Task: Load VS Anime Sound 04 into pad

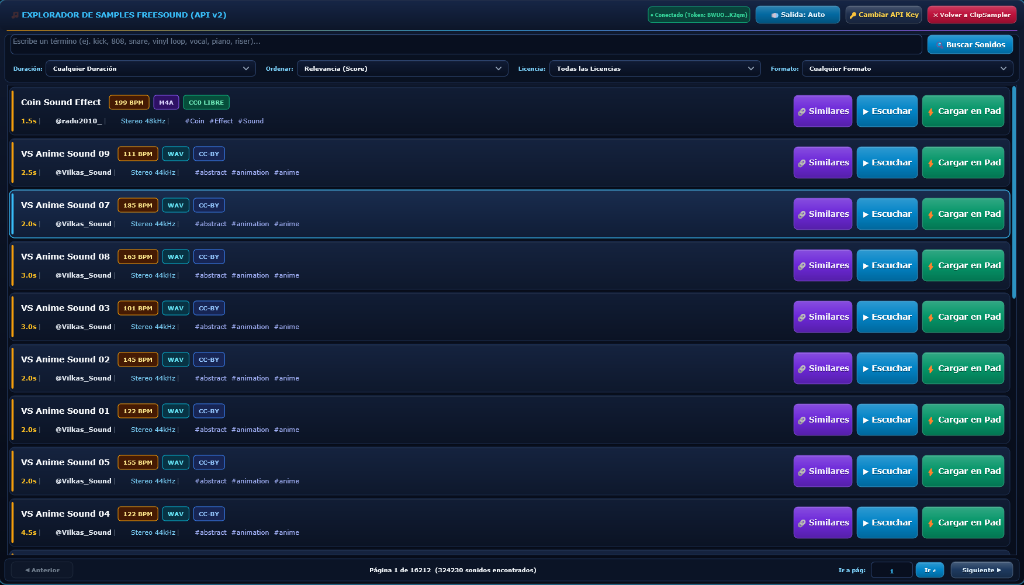Action: pos(963,523)
